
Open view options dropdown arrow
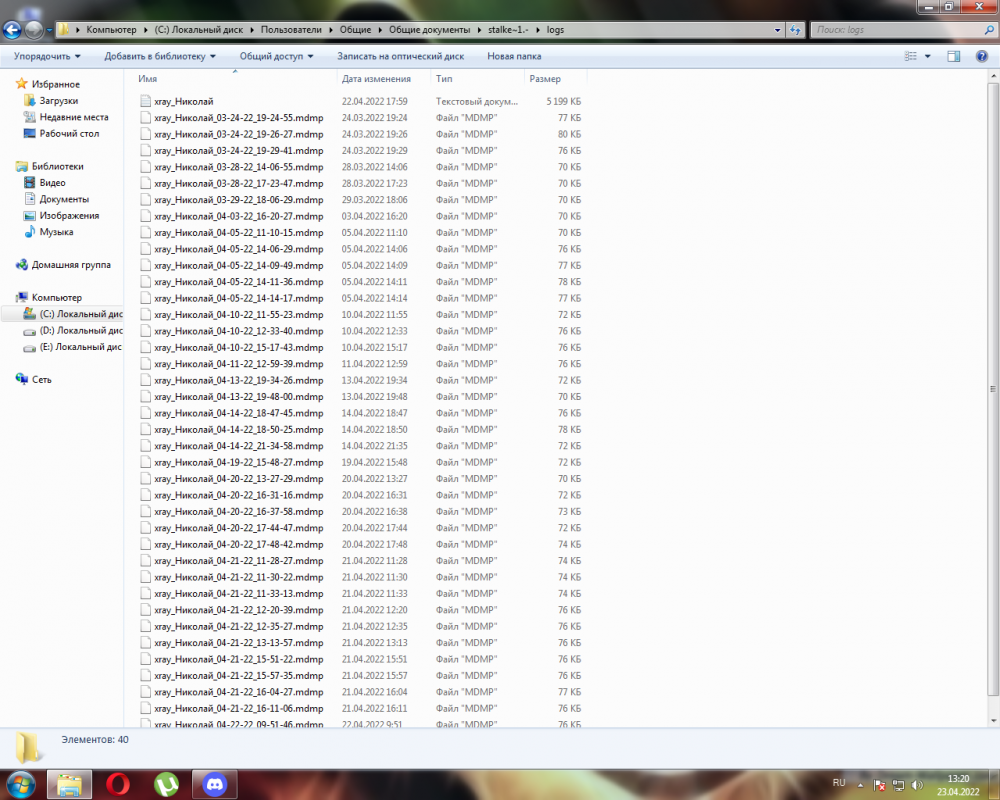tap(927, 56)
